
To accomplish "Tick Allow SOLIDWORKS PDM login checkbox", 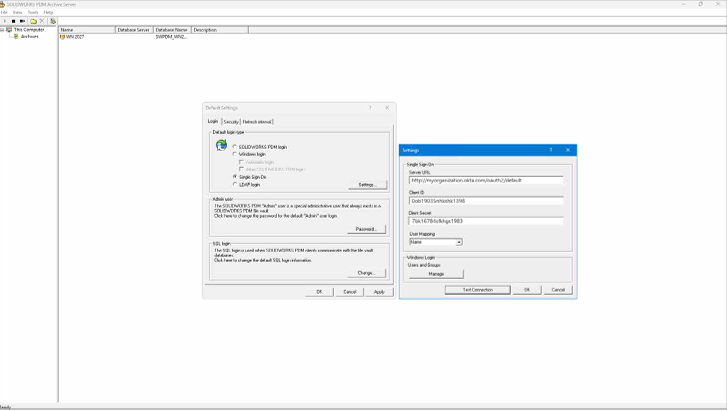I will (x=241, y=169).
